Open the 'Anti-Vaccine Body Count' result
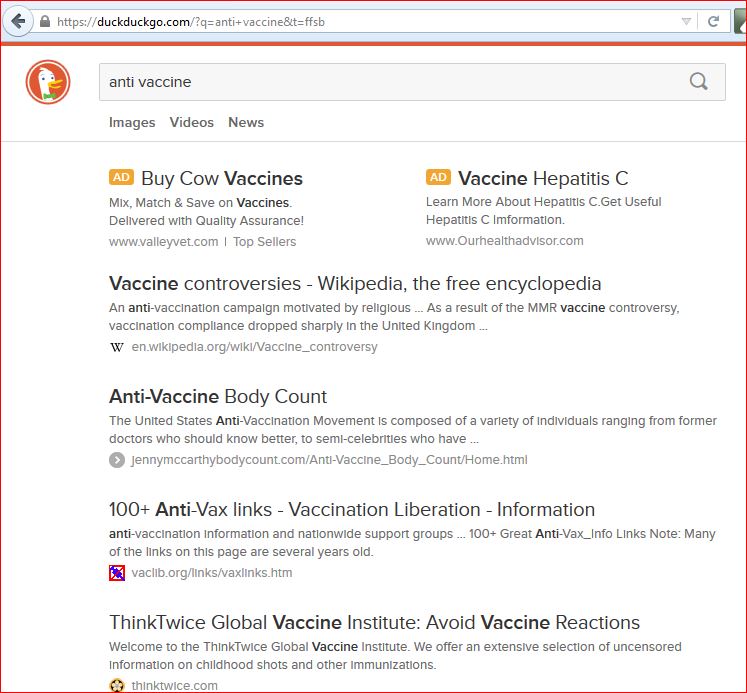The height and width of the screenshot is (693, 747). [218, 396]
